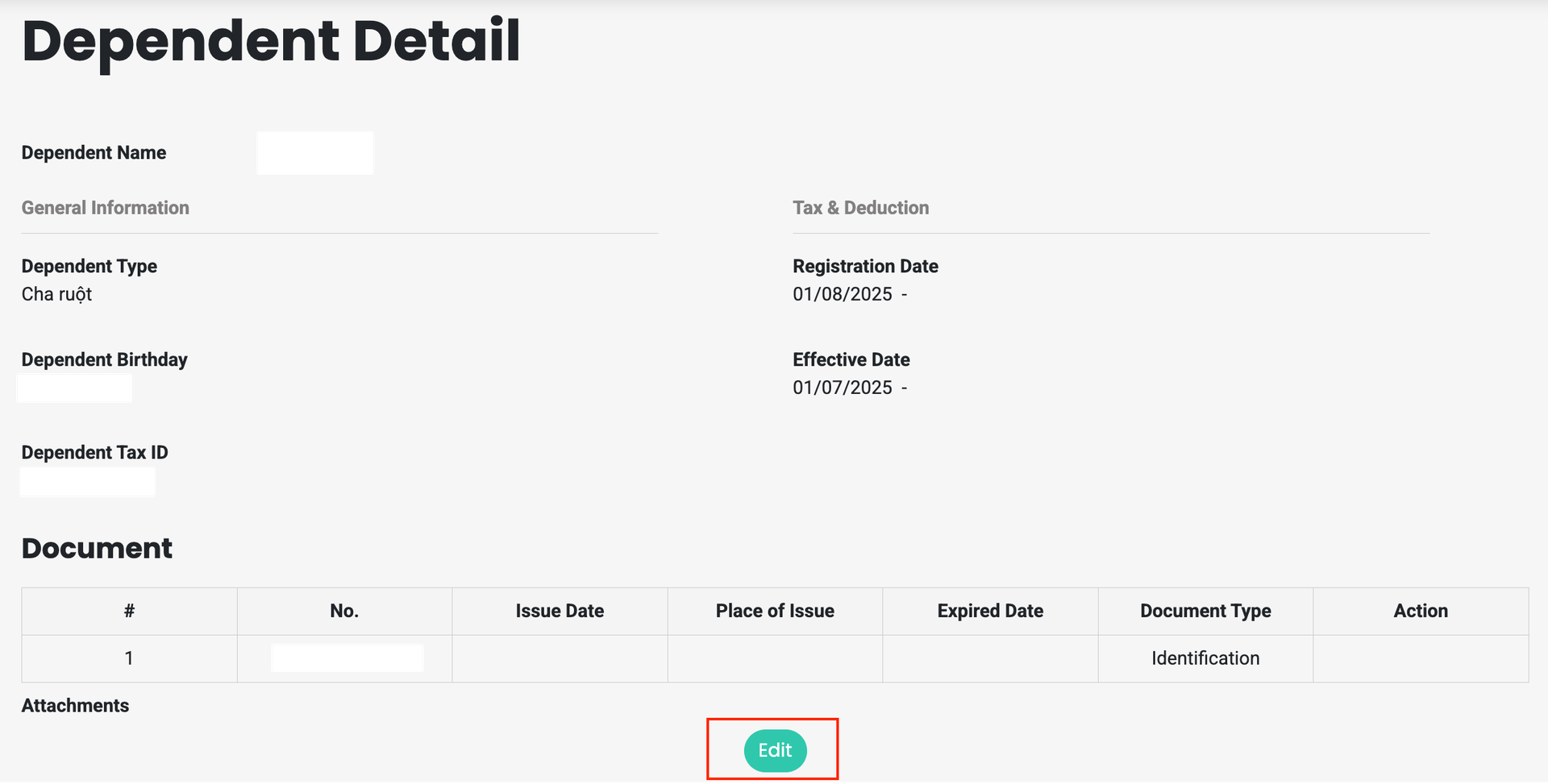Click the Dependent Type value Cha ruột
Image resolution: width=1548 pixels, height=784 pixels.
[x=56, y=294]
